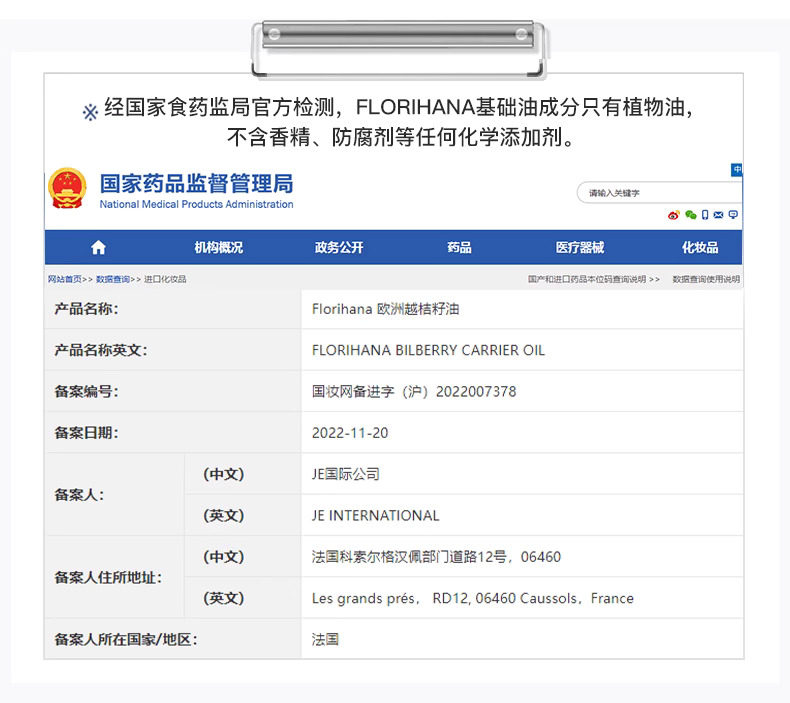Screen dimensions: 790x703
Task: Click (英文) label beside JE INTERNATIONAL
Action: (224, 516)
